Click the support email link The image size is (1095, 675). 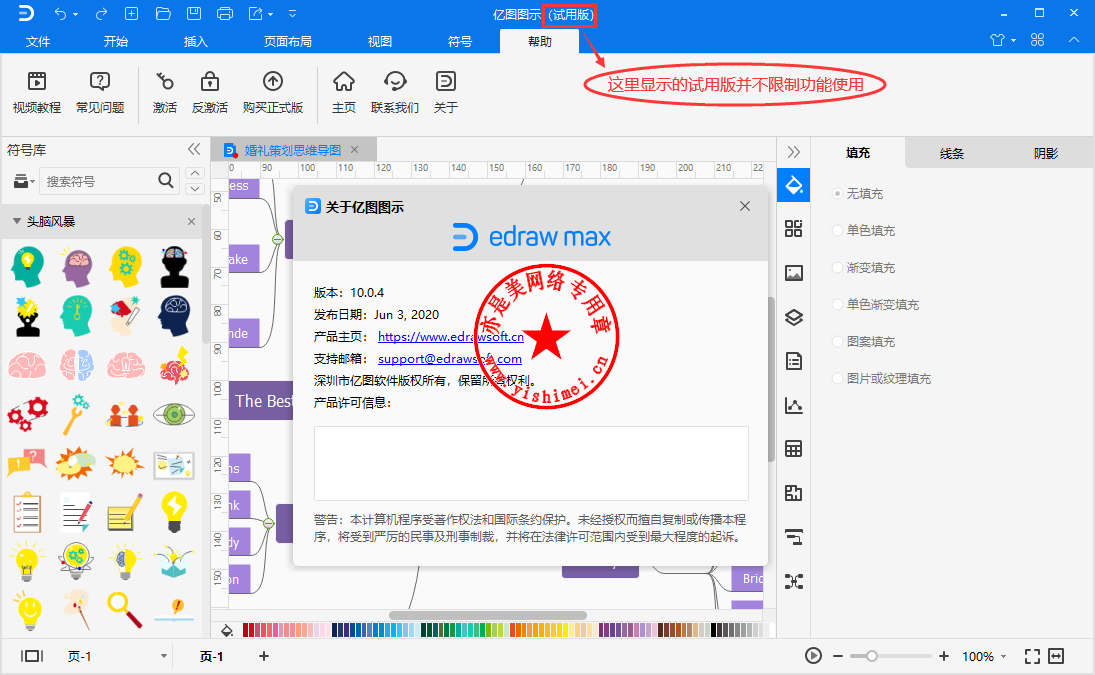pos(450,359)
